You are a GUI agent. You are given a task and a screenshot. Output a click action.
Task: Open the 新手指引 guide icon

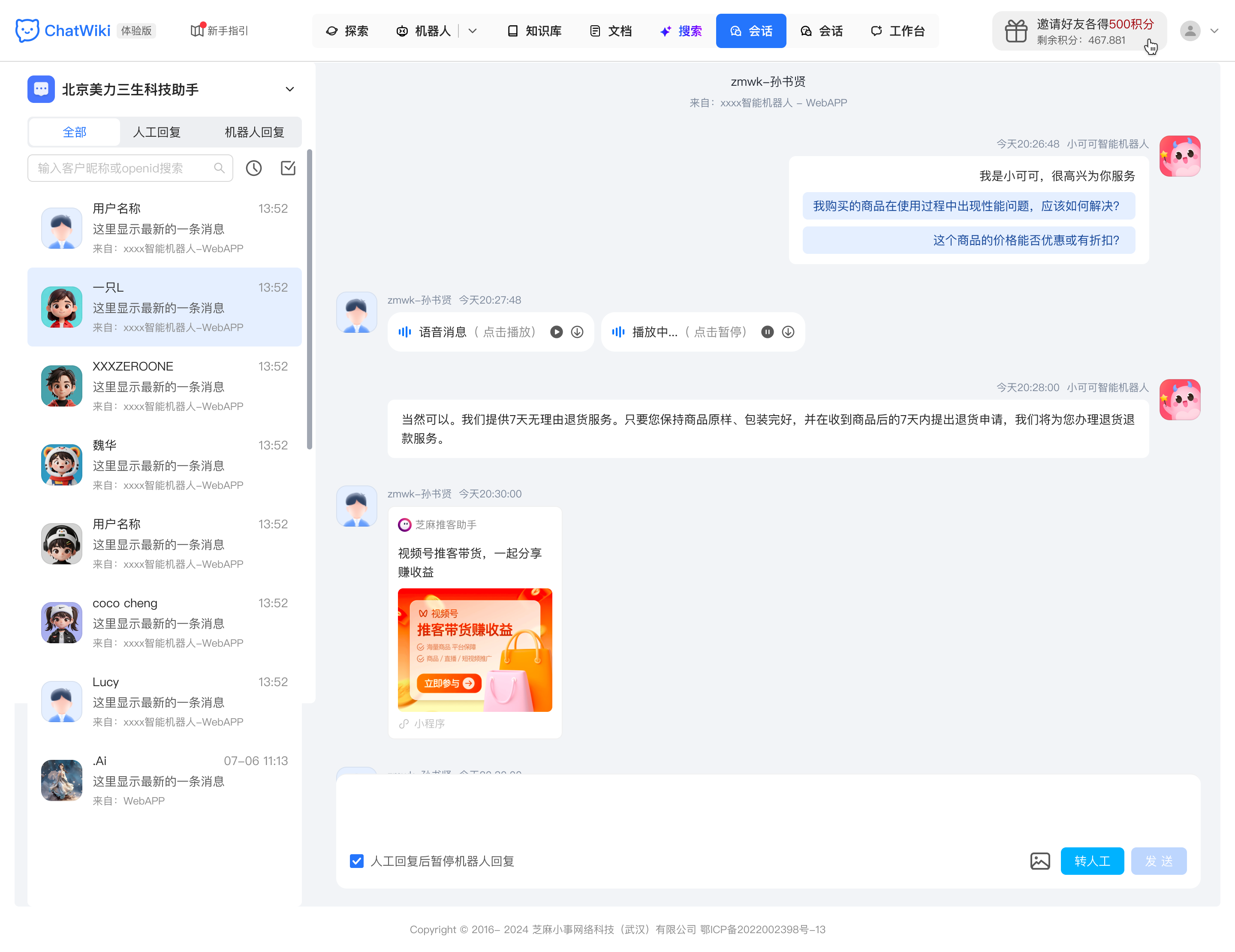pyautogui.click(x=197, y=30)
